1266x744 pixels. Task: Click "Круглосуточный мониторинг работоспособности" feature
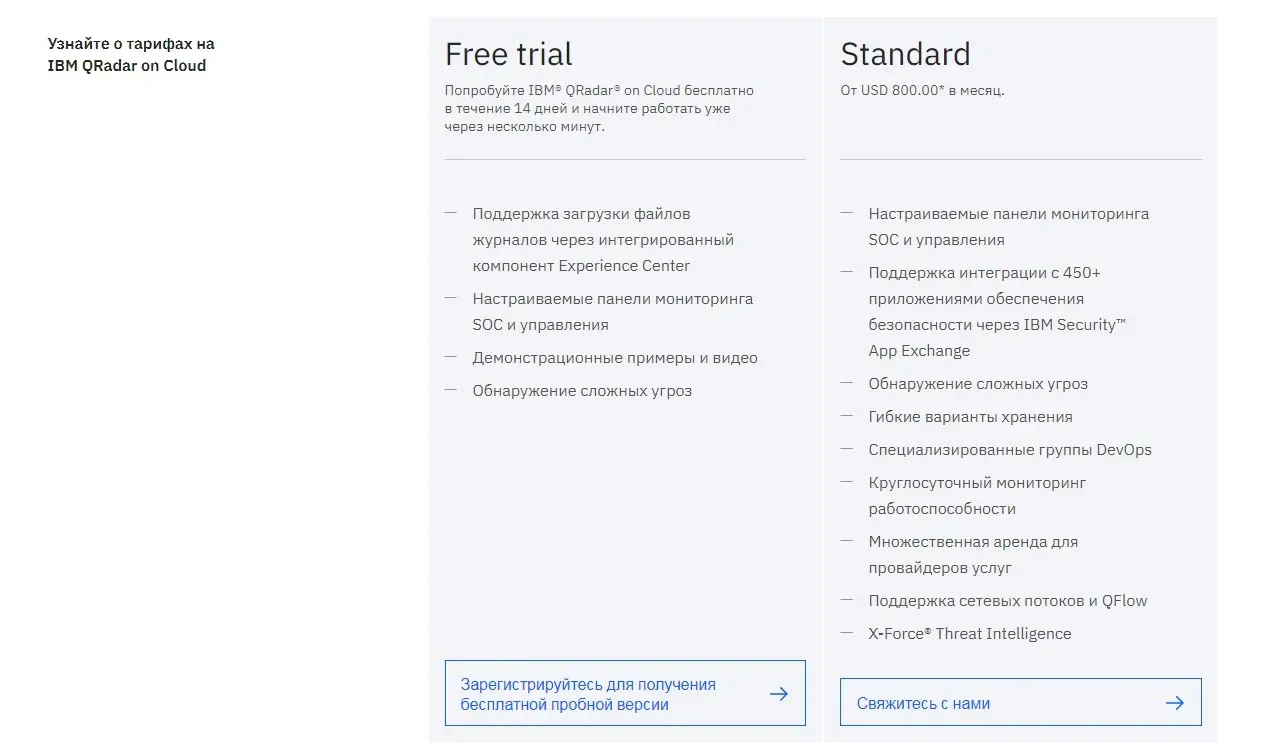[x=977, y=495]
